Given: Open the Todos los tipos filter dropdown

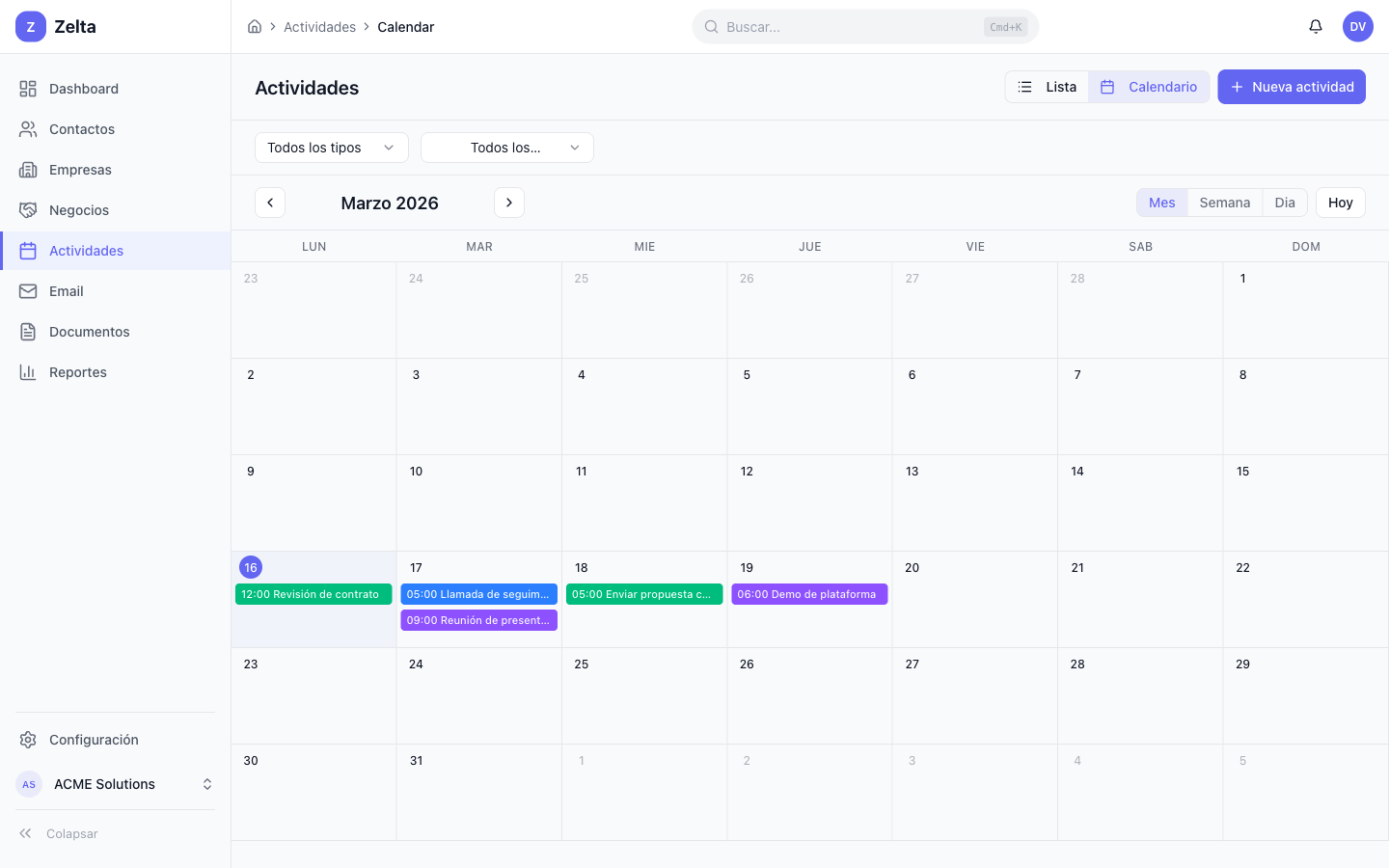Looking at the screenshot, I should 331,147.
